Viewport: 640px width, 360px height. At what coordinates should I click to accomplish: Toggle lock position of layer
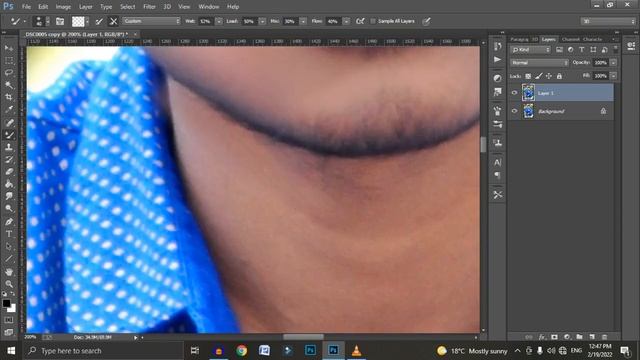(x=549, y=76)
